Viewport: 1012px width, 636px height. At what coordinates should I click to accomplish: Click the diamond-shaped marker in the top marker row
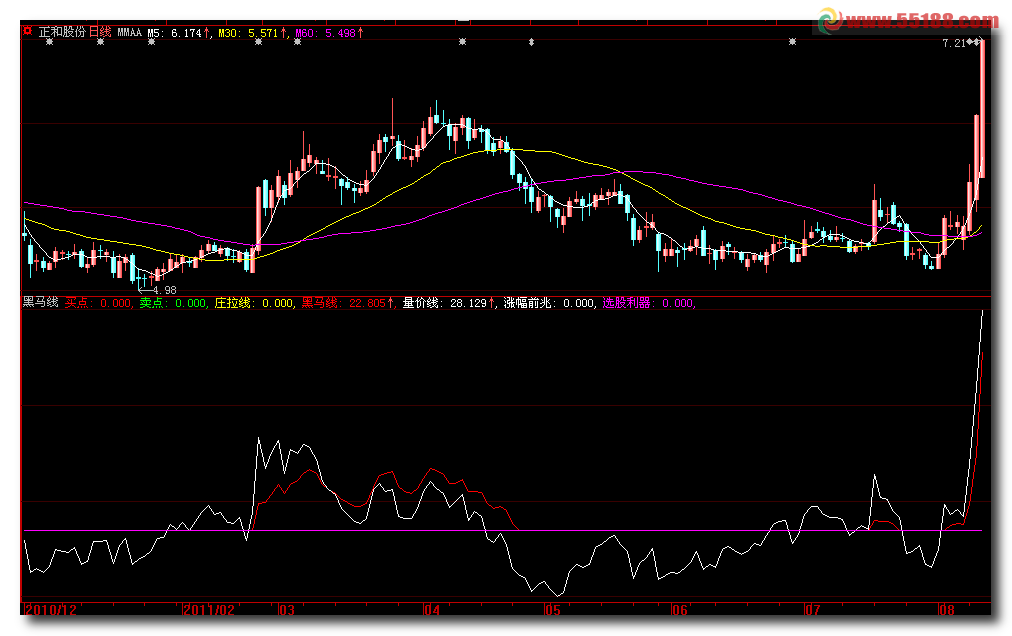[x=531, y=42]
